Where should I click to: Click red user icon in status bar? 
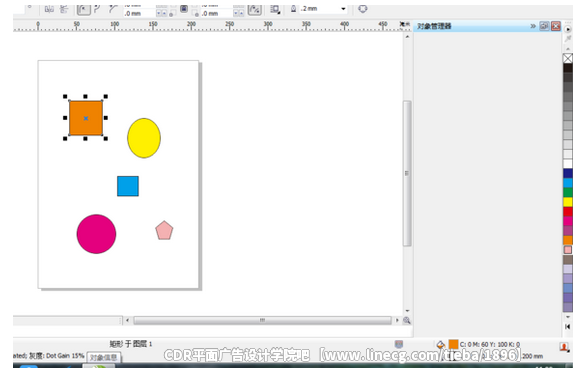pos(563,347)
